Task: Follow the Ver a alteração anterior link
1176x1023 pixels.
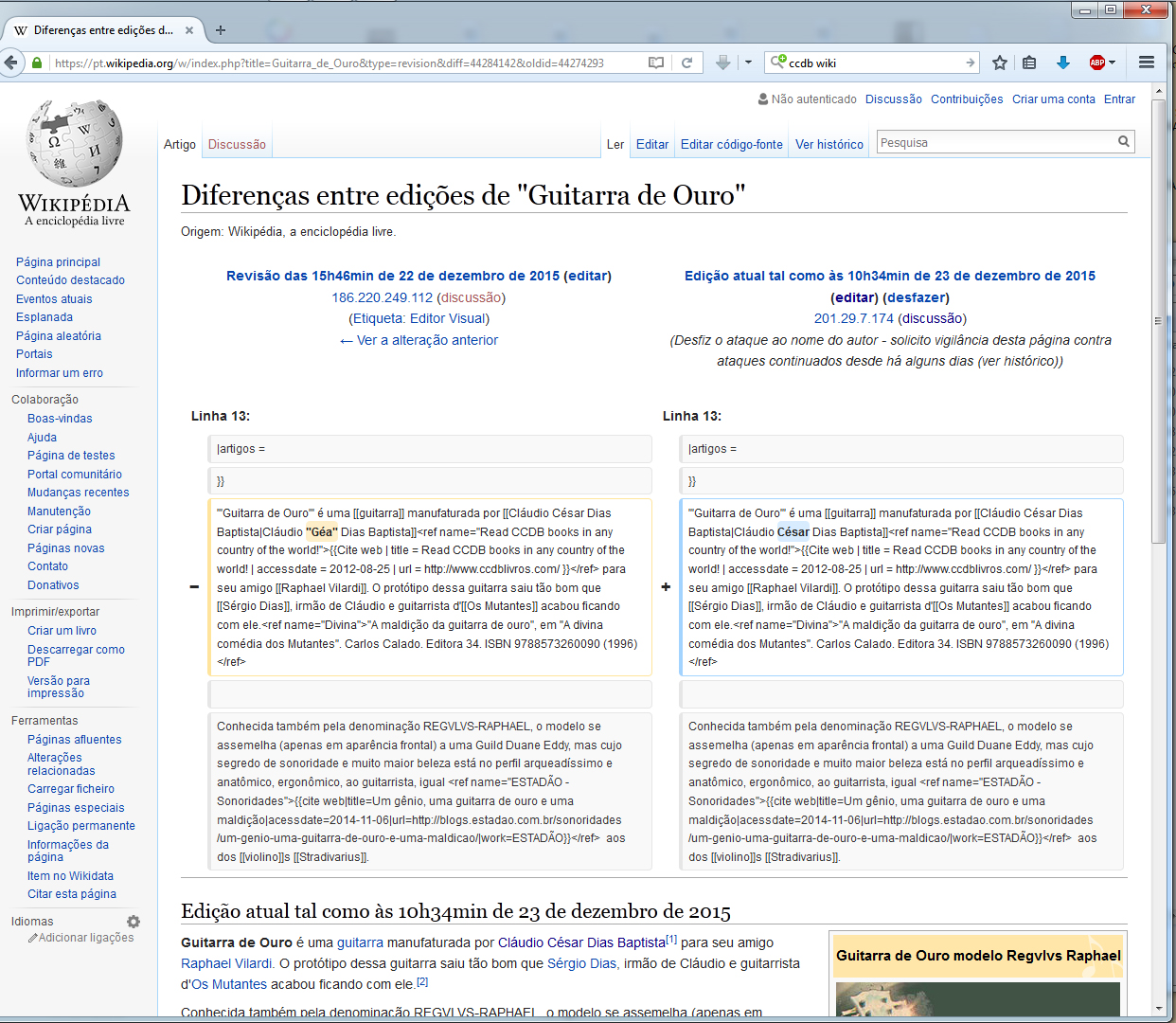Action: (419, 340)
